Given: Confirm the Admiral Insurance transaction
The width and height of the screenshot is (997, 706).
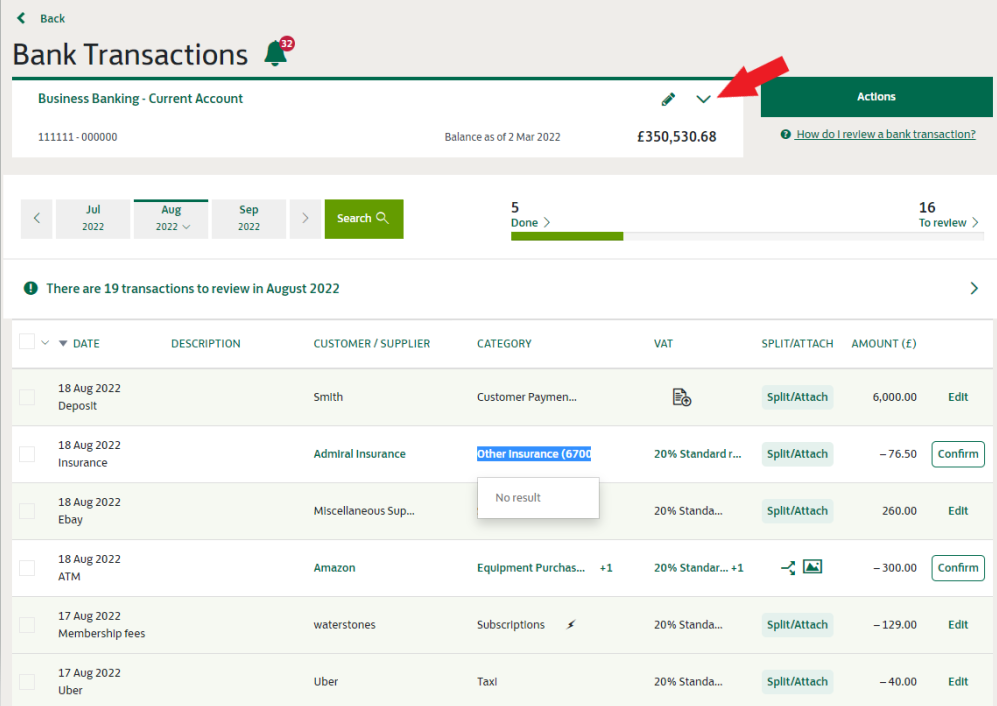Looking at the screenshot, I should [x=957, y=454].
